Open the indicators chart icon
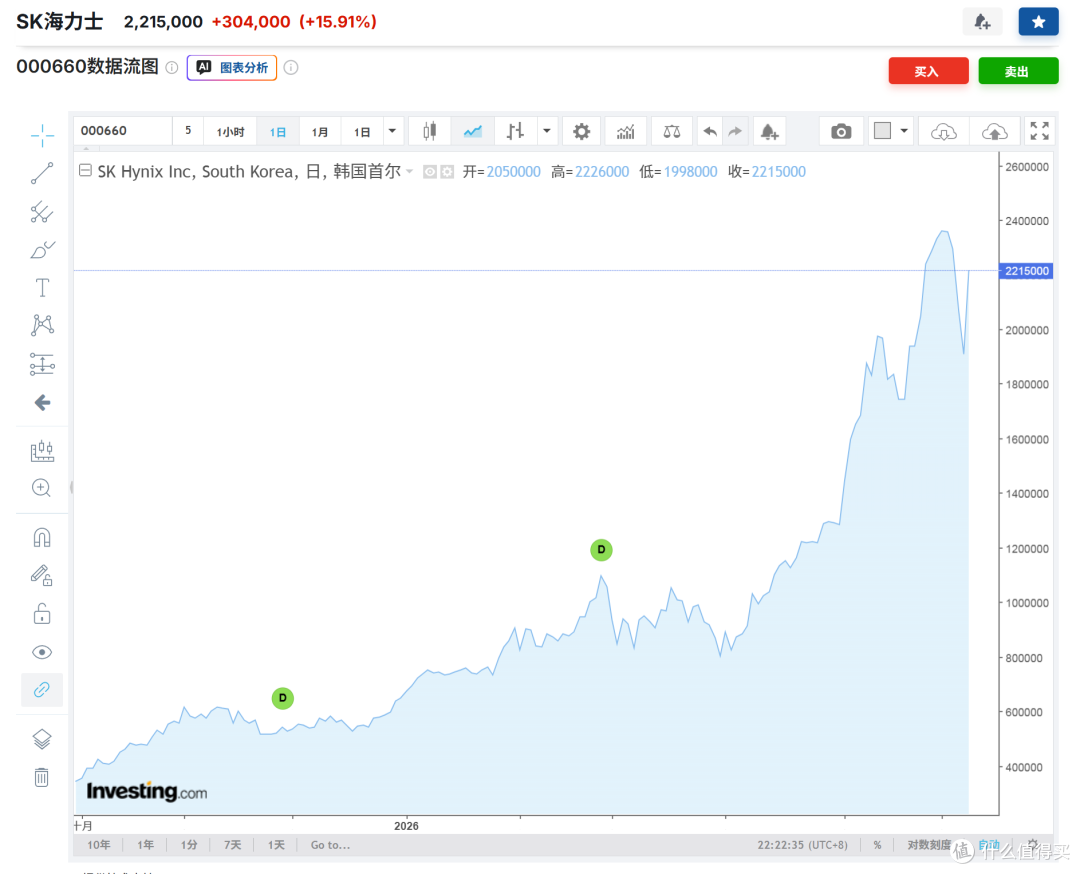The width and height of the screenshot is (1080, 874). [625, 132]
